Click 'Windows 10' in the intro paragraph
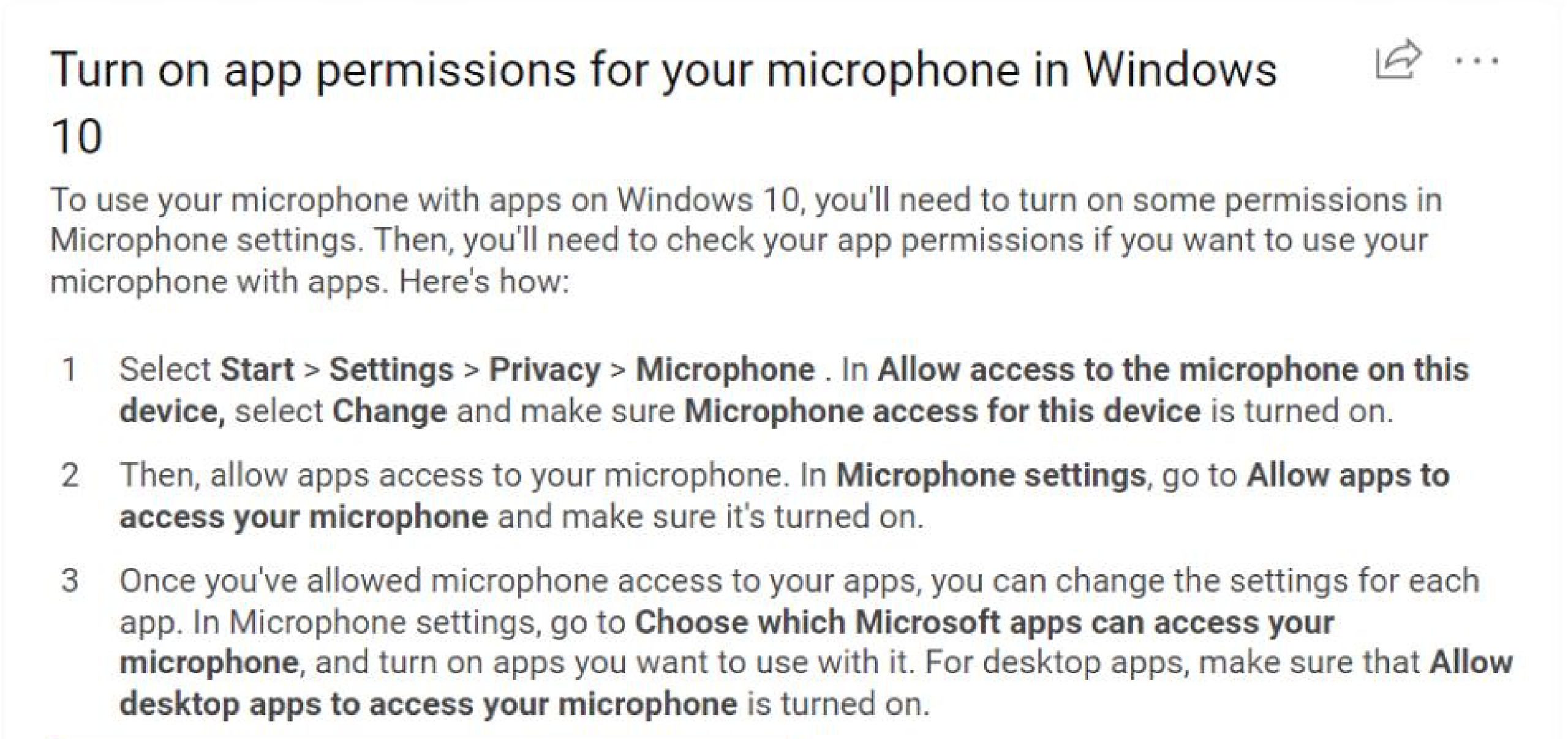1568x739 pixels. coord(708,200)
